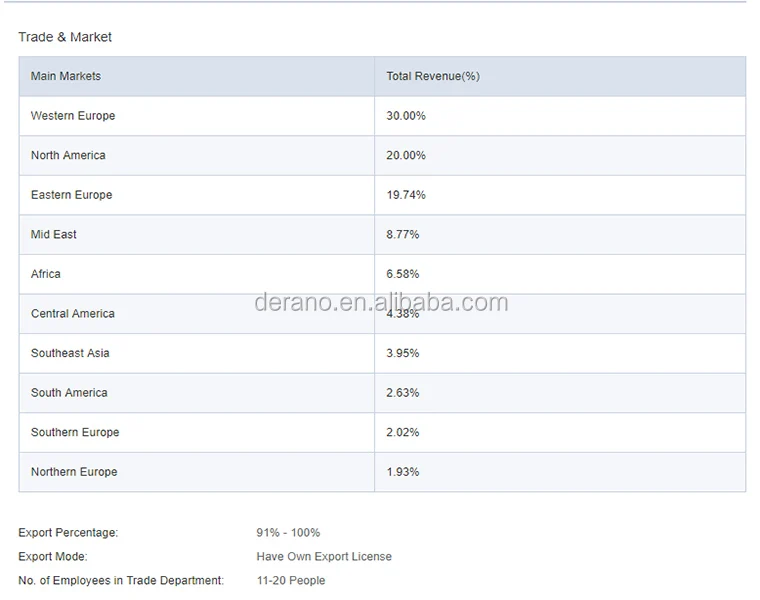Viewport: 760px width, 600px height.
Task: Click the Southern Europe market cell
Action: [x=75, y=432]
